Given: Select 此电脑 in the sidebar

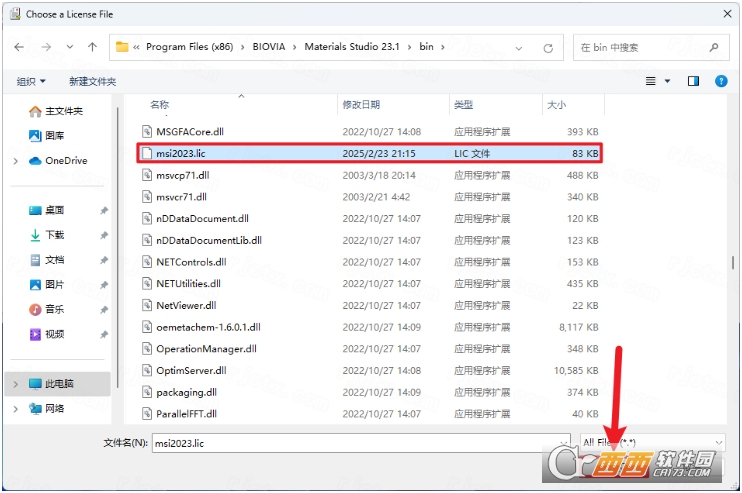Looking at the screenshot, I should (59, 384).
